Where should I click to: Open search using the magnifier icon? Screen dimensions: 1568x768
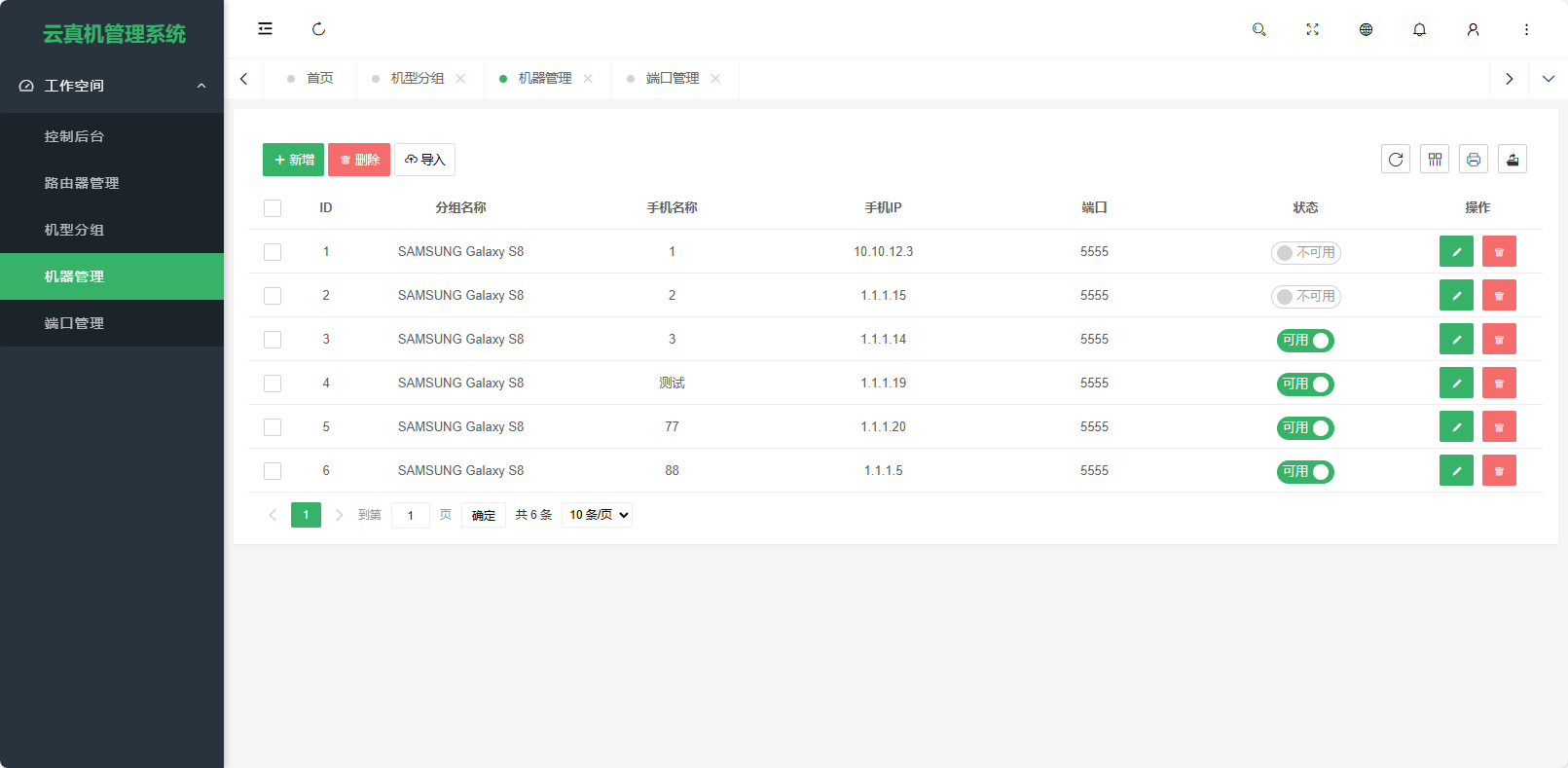1258,29
